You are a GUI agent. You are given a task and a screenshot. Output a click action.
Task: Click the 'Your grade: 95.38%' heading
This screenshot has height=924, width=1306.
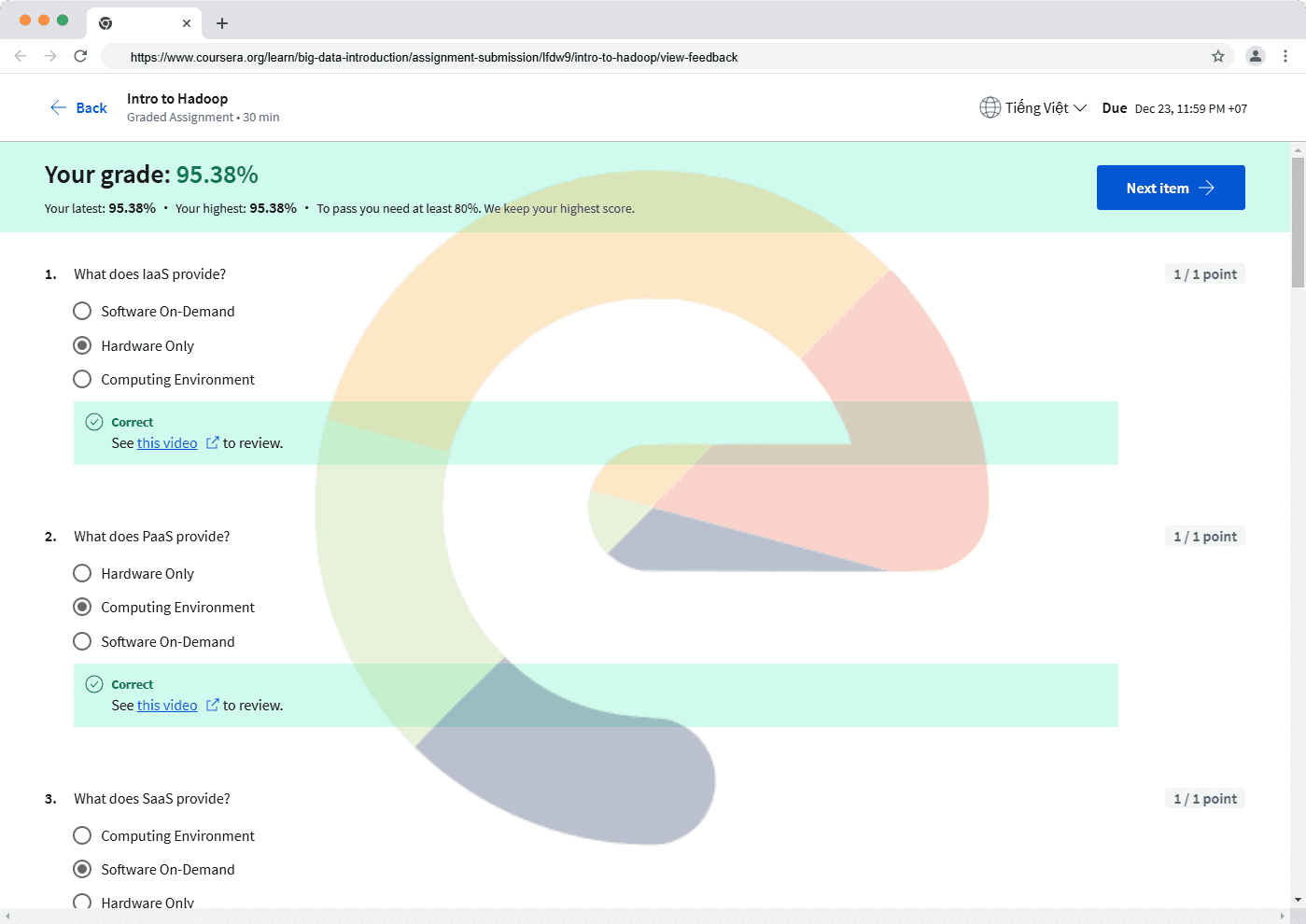[x=151, y=175]
